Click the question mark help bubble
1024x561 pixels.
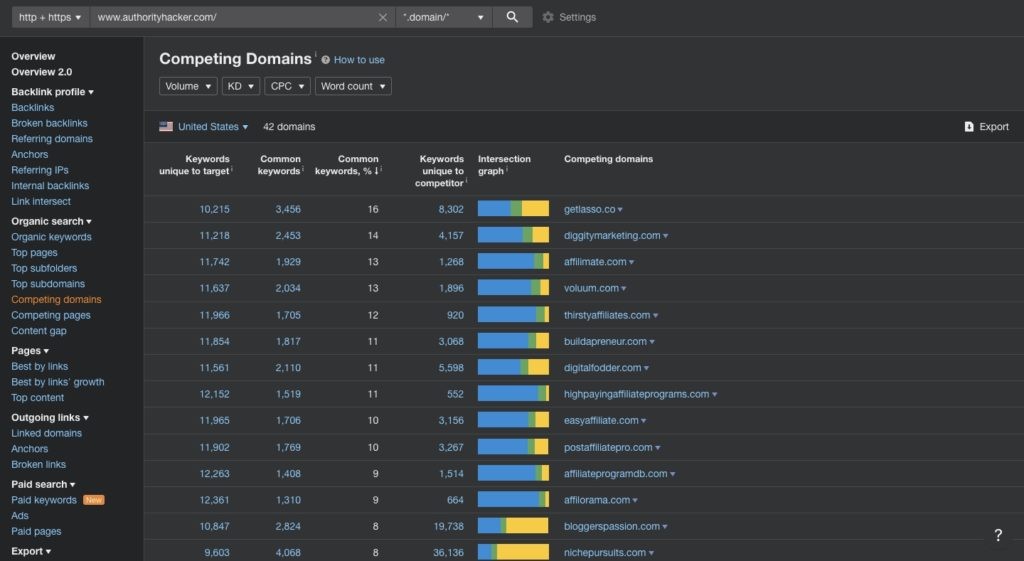click(x=997, y=535)
